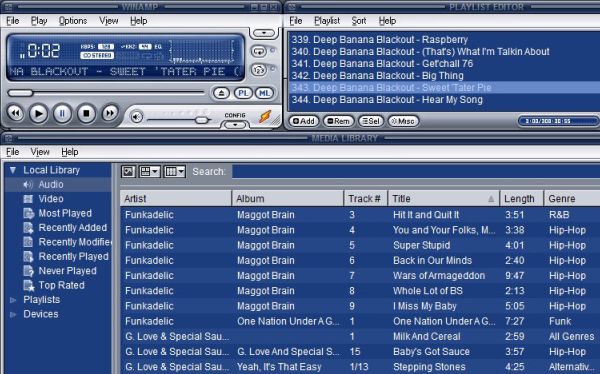This screenshot has height=374, width=600.
Task: Sort by the Length column header
Action: click(x=522, y=199)
